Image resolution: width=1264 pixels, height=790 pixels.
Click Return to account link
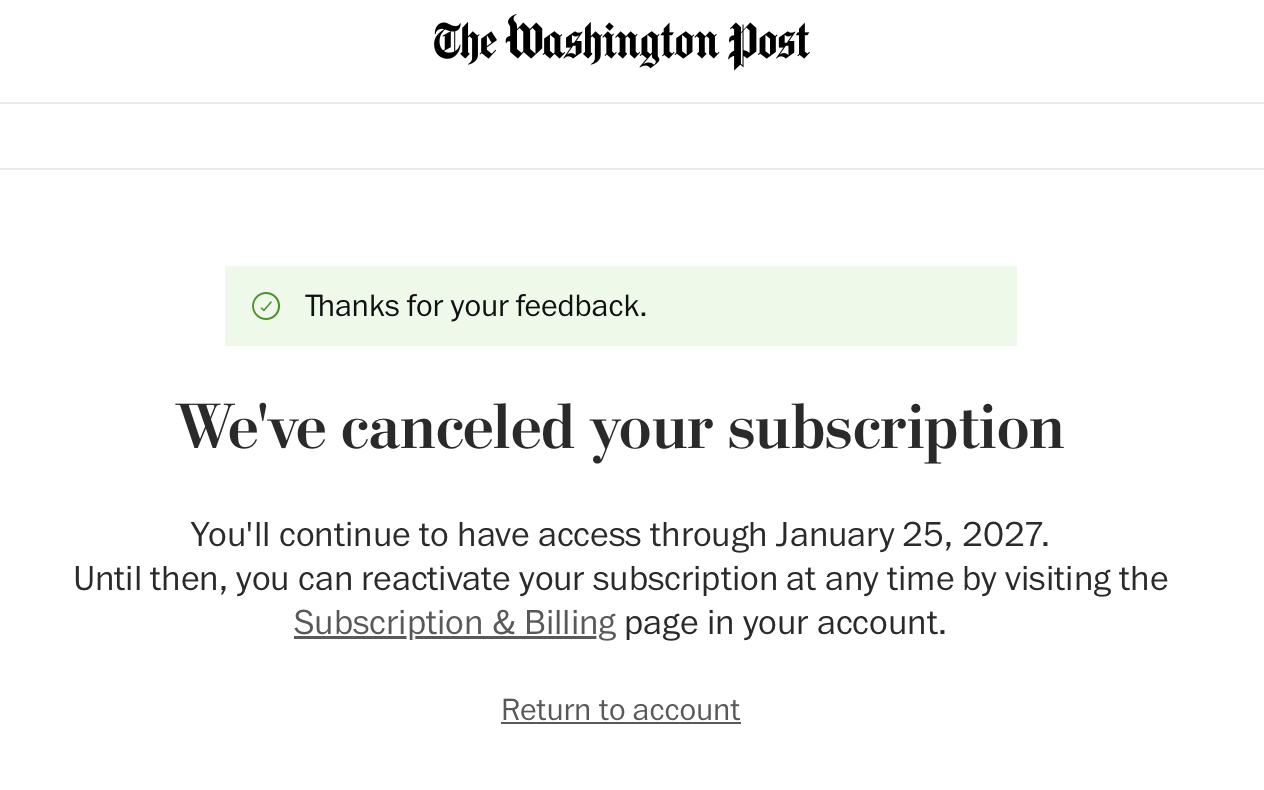pyautogui.click(x=620, y=710)
